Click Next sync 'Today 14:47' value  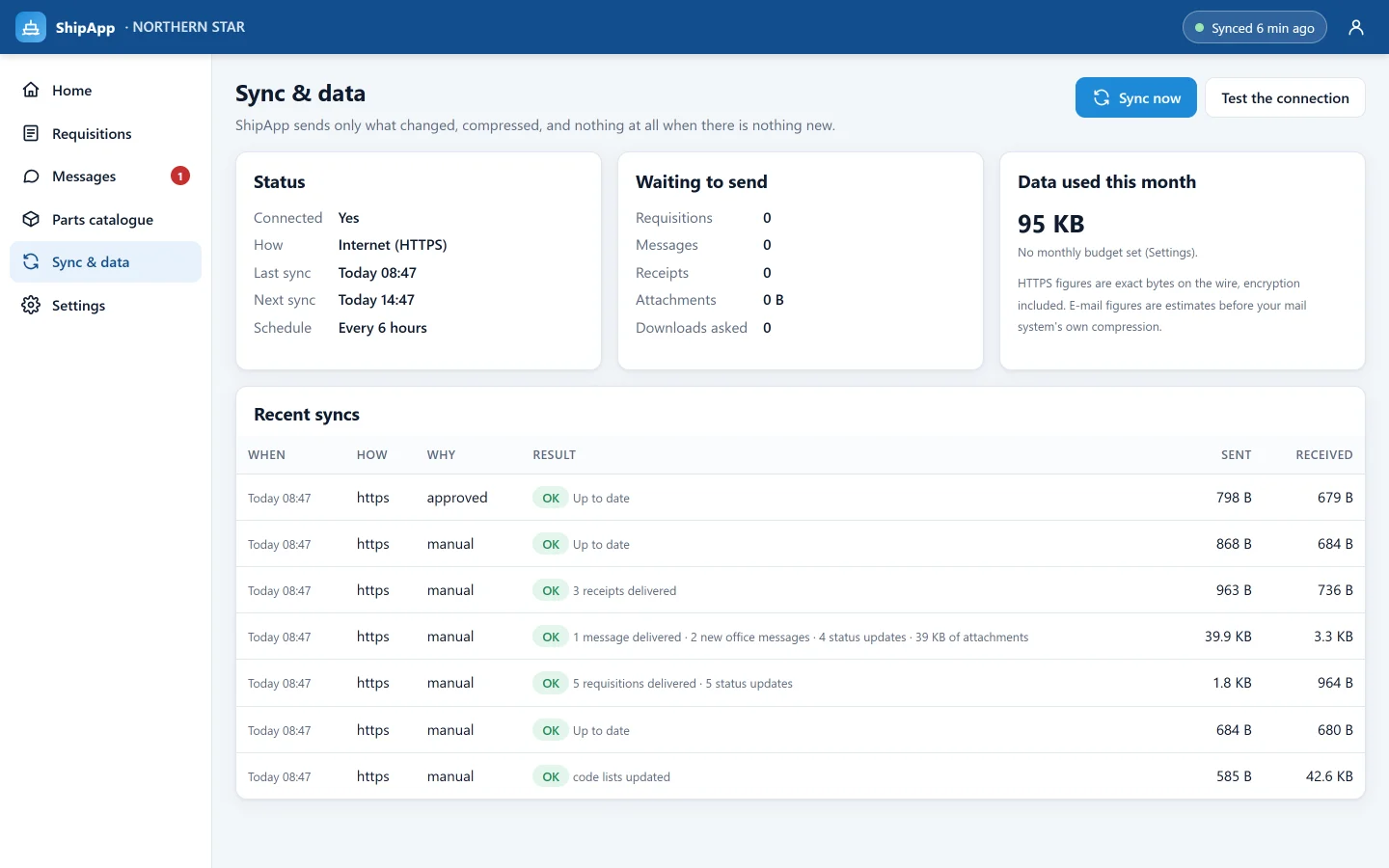(376, 300)
